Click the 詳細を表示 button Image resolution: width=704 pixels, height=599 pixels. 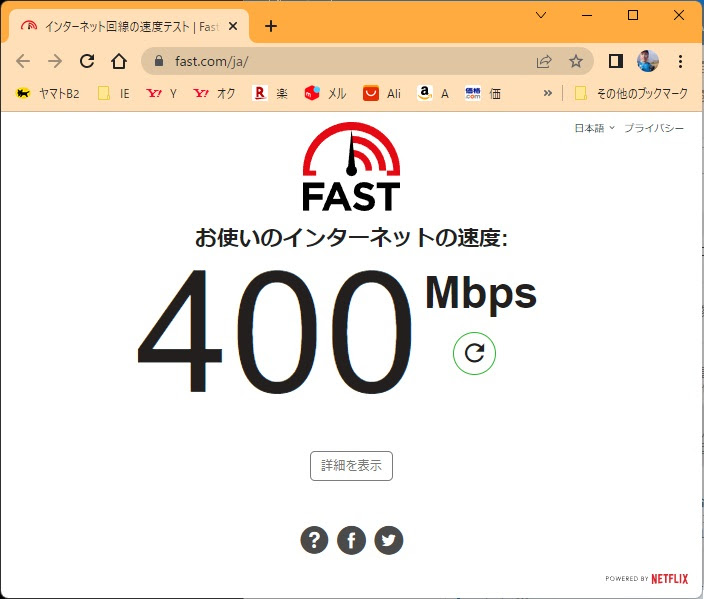tap(352, 466)
